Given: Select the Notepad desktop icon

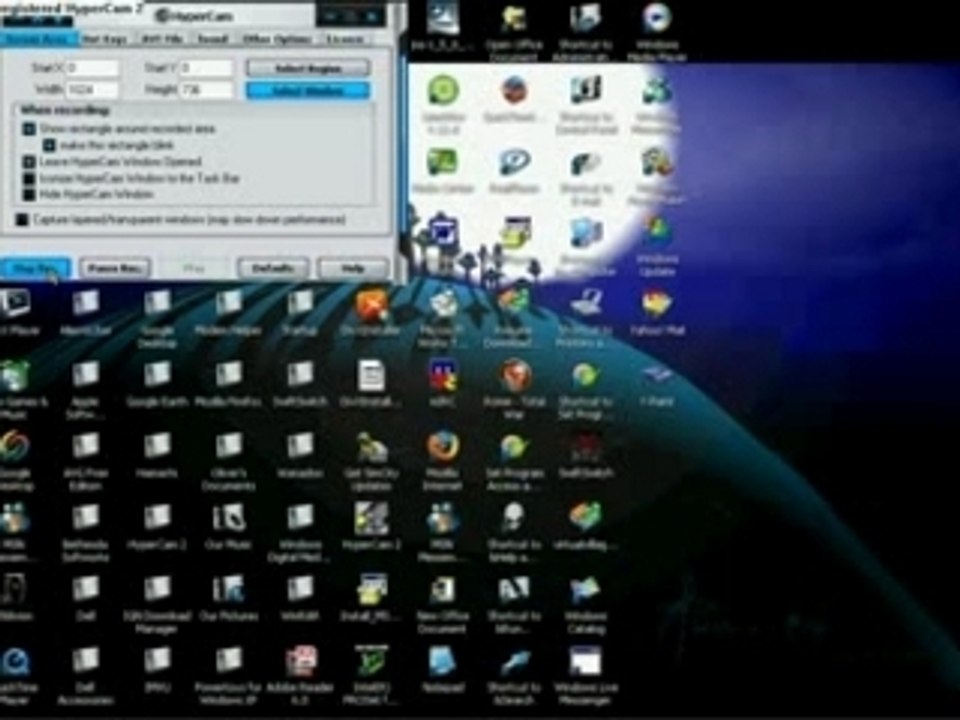Looking at the screenshot, I should (x=442, y=670).
